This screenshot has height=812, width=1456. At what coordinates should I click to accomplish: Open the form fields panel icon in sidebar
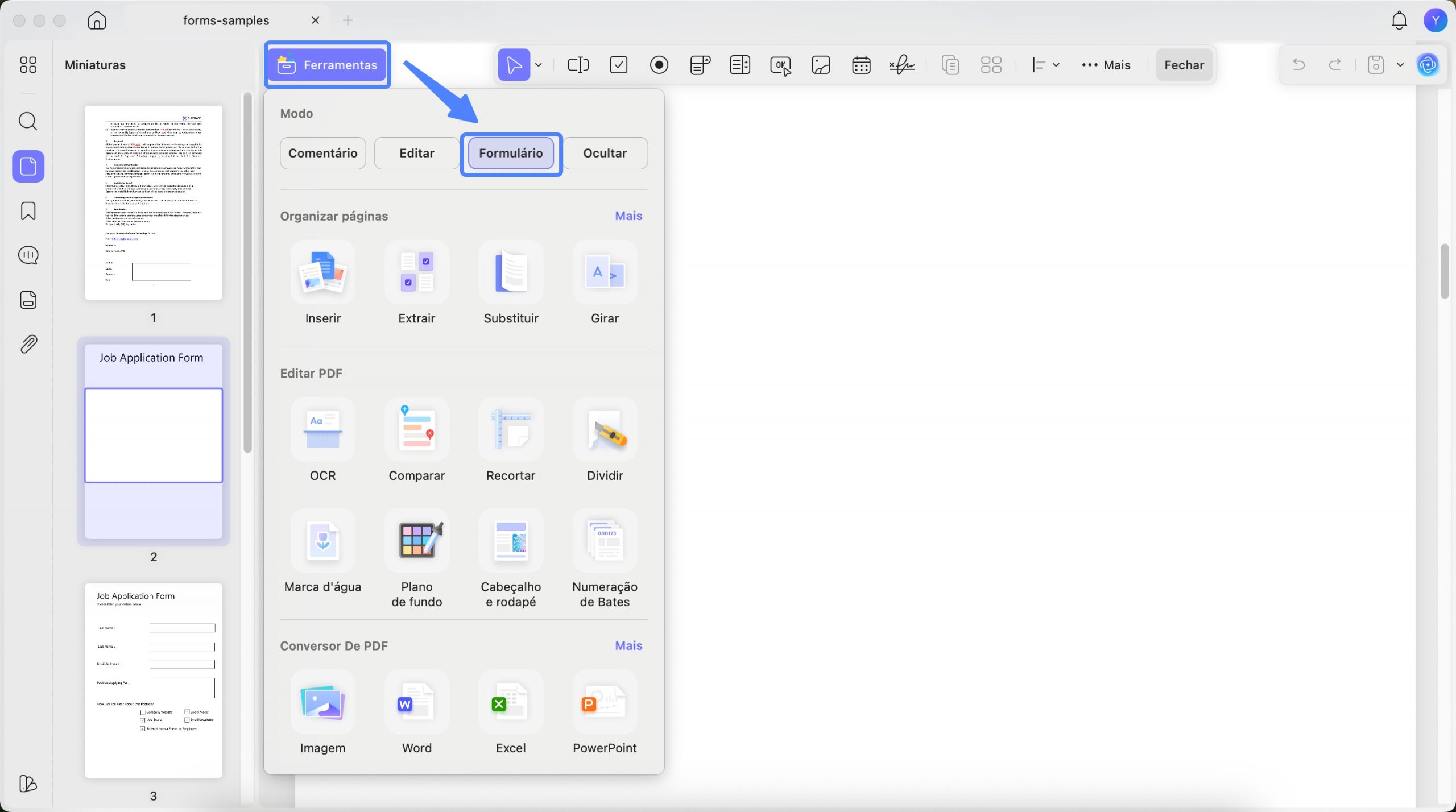[28, 300]
